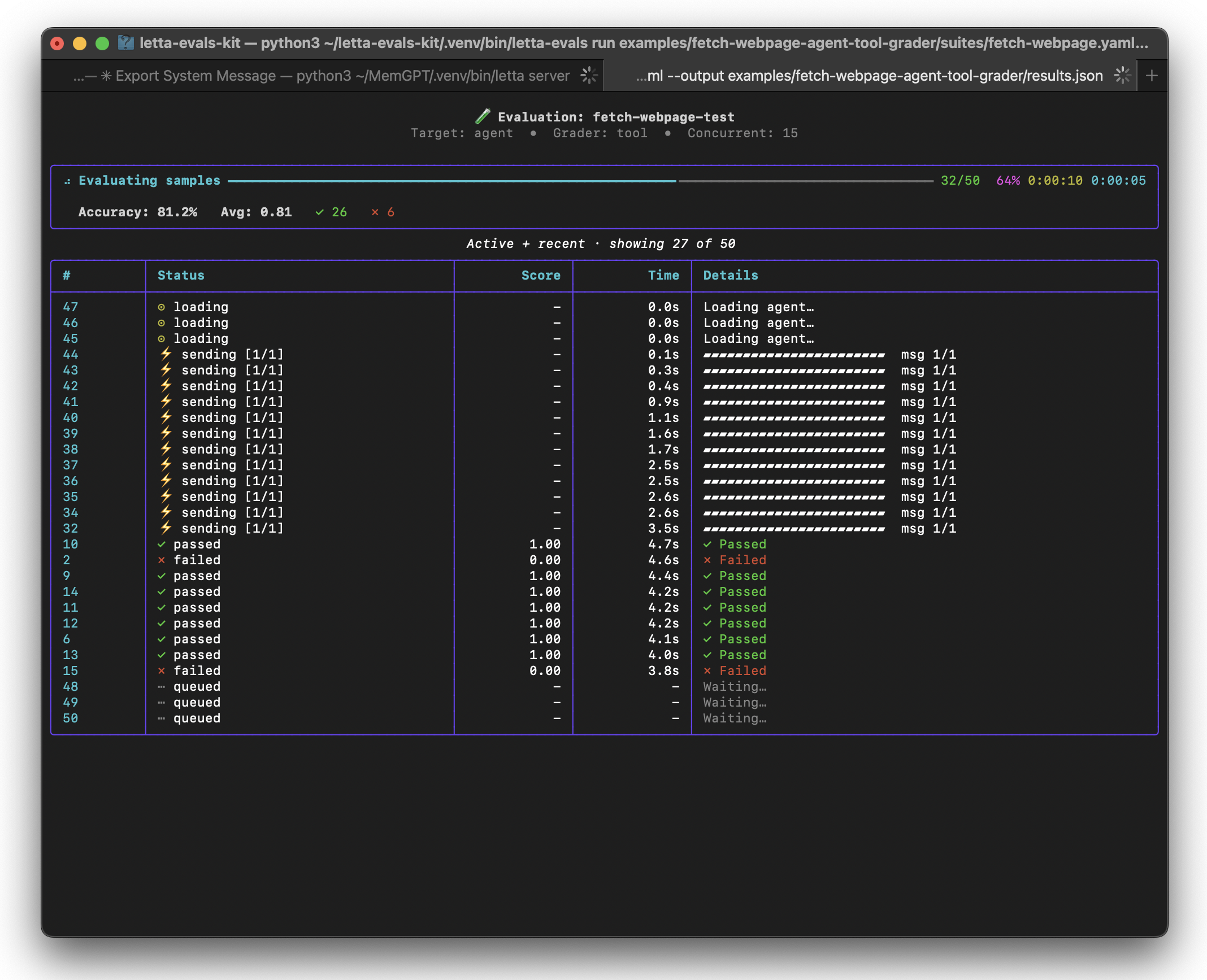Click the loading icon for sample 45
The height and width of the screenshot is (980, 1207).
click(162, 338)
